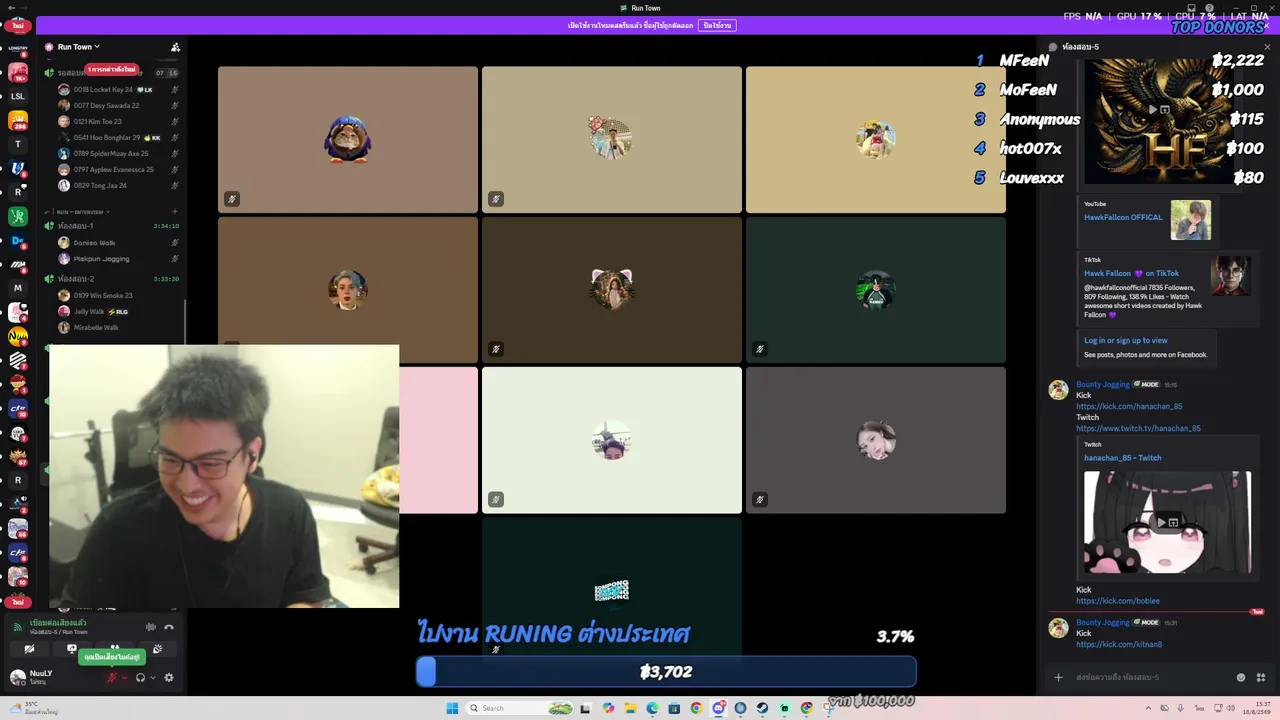Viewport: 1280px width, 720px height.
Task: Open the Hawk Fallcon on TikTok link
Action: 1131,273
